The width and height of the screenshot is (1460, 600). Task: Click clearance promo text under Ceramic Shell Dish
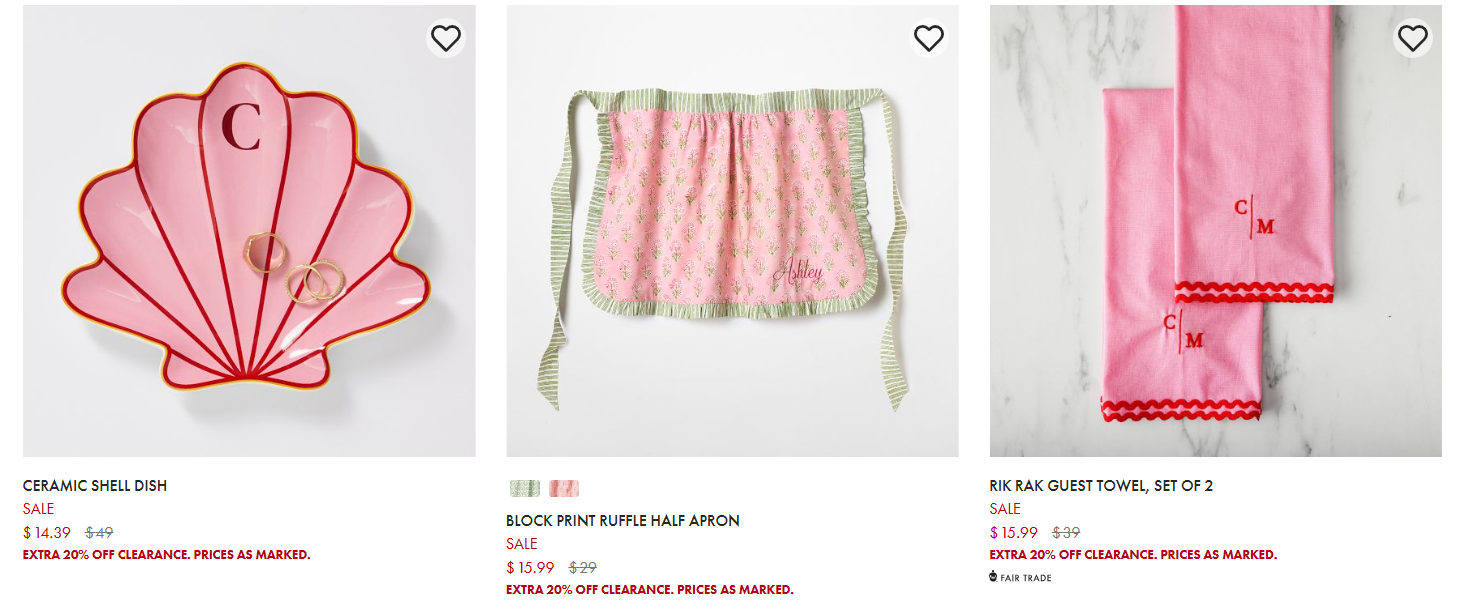166,555
